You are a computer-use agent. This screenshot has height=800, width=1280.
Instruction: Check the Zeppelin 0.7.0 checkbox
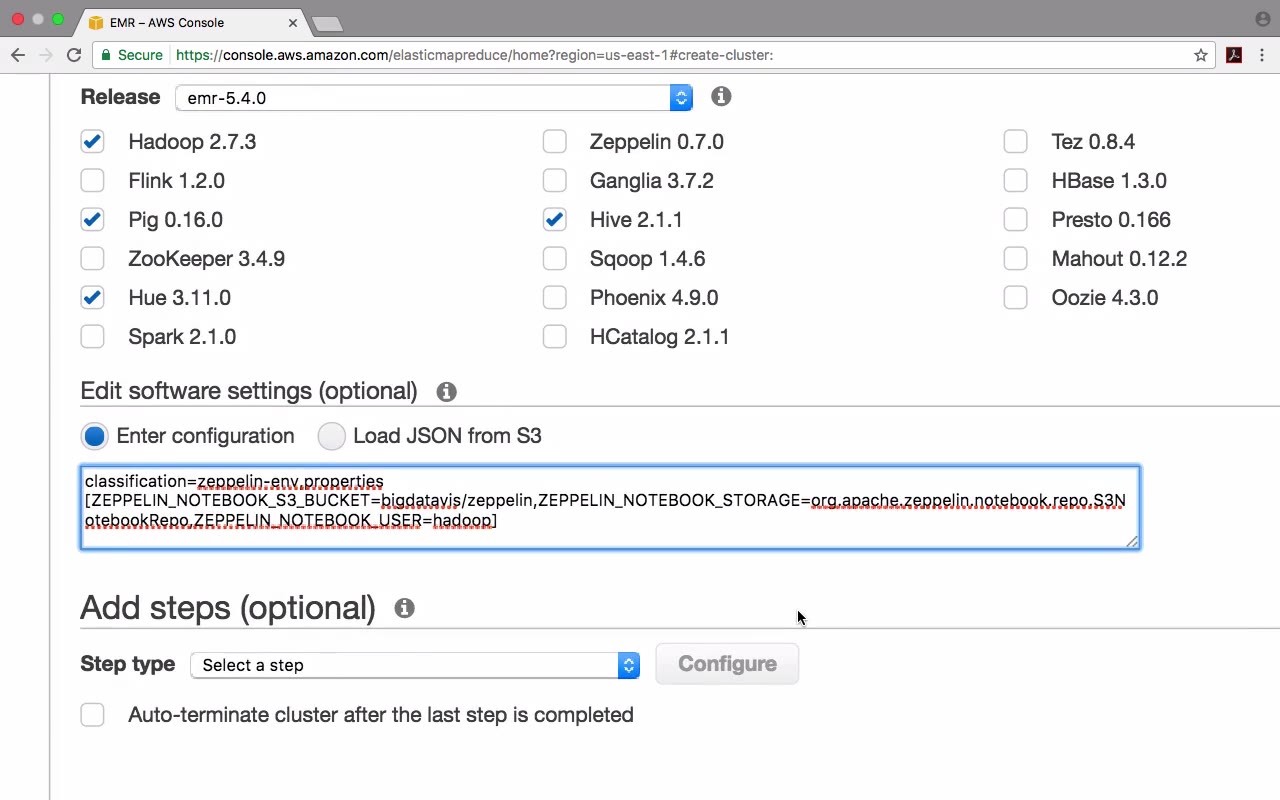[554, 142]
